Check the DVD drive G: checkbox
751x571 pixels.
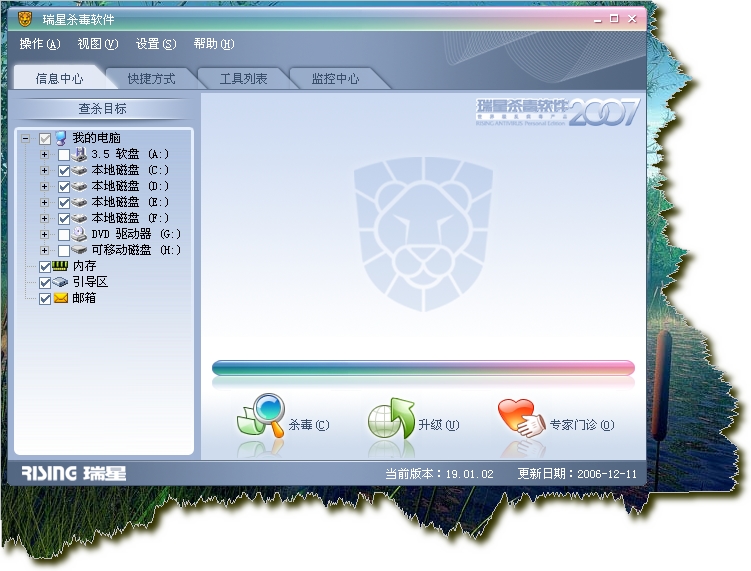tap(64, 235)
